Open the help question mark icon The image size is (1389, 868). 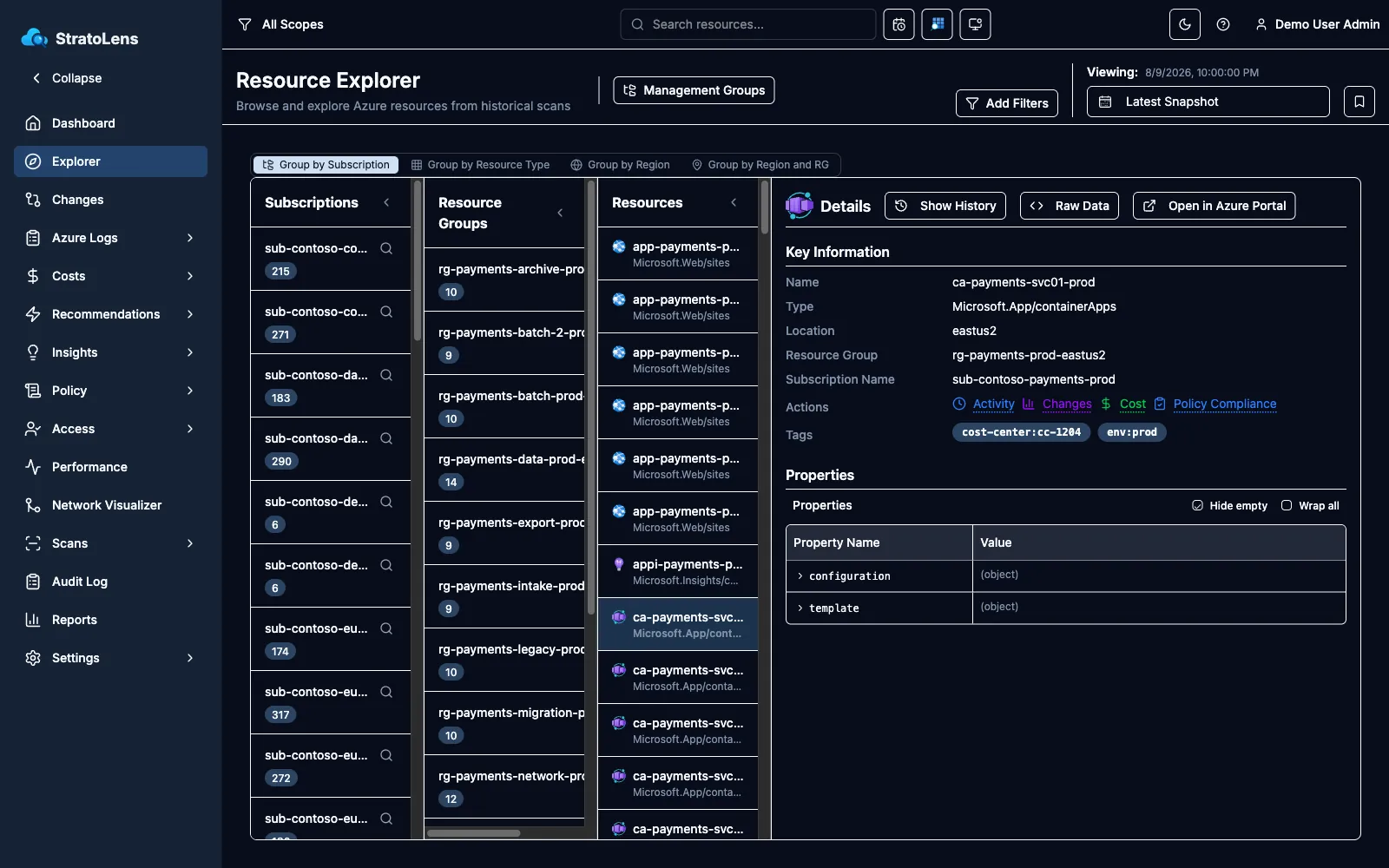pyautogui.click(x=1223, y=24)
